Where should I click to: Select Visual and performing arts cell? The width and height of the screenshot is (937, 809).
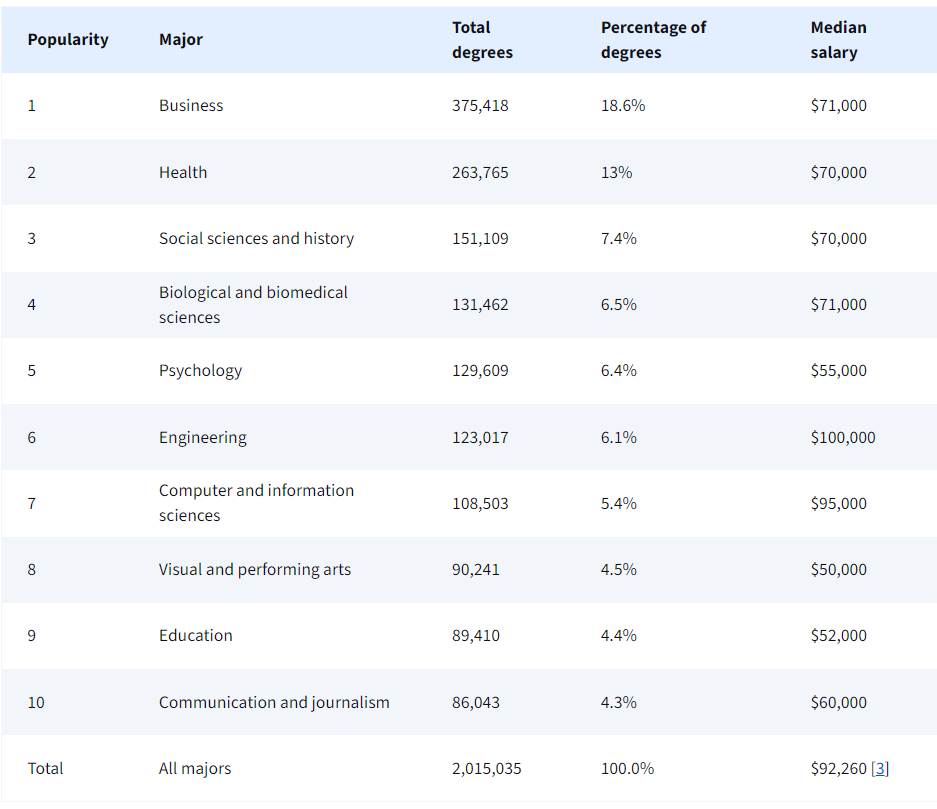pos(255,570)
